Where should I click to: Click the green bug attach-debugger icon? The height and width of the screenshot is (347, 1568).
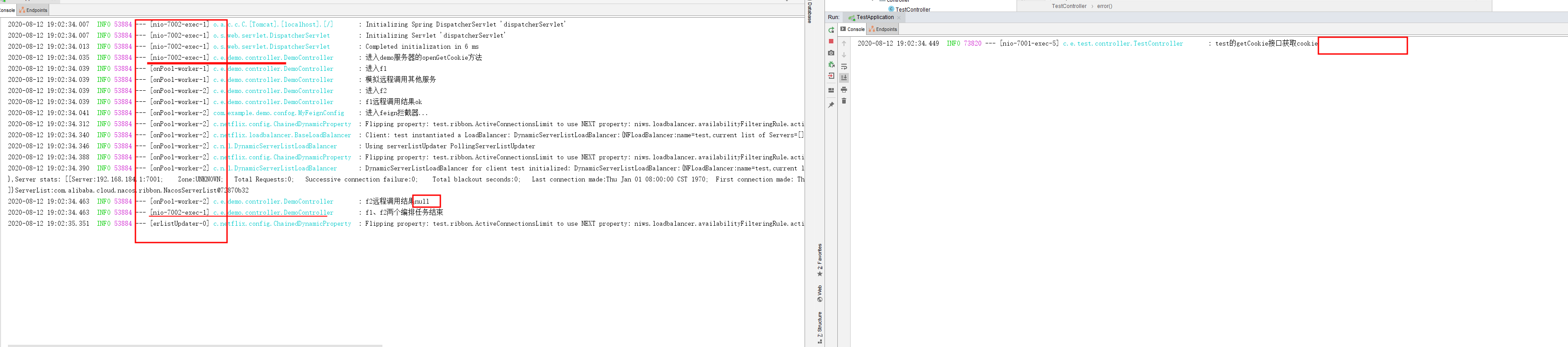point(832,65)
